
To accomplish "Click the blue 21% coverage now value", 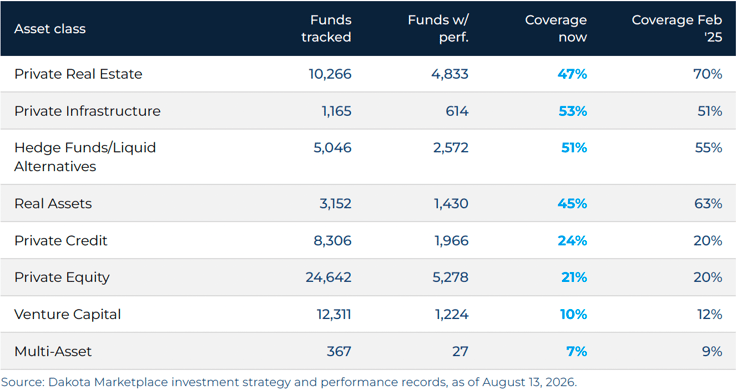I will point(574,277).
